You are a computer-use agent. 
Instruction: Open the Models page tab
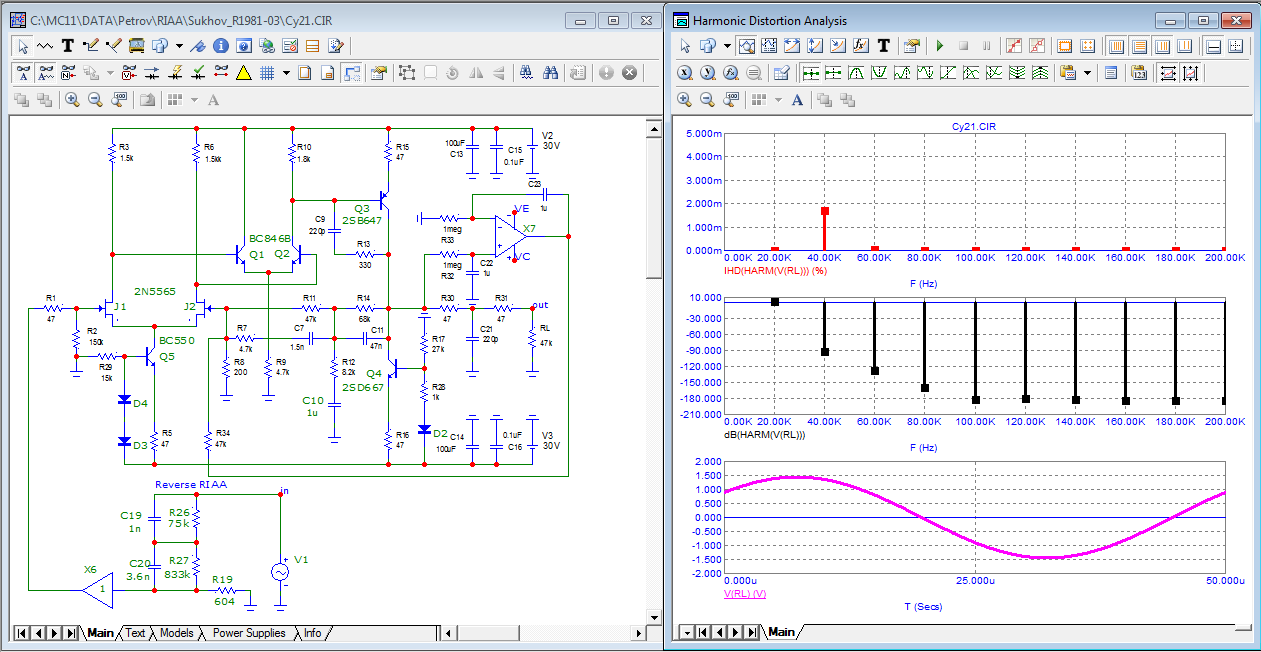(x=176, y=633)
